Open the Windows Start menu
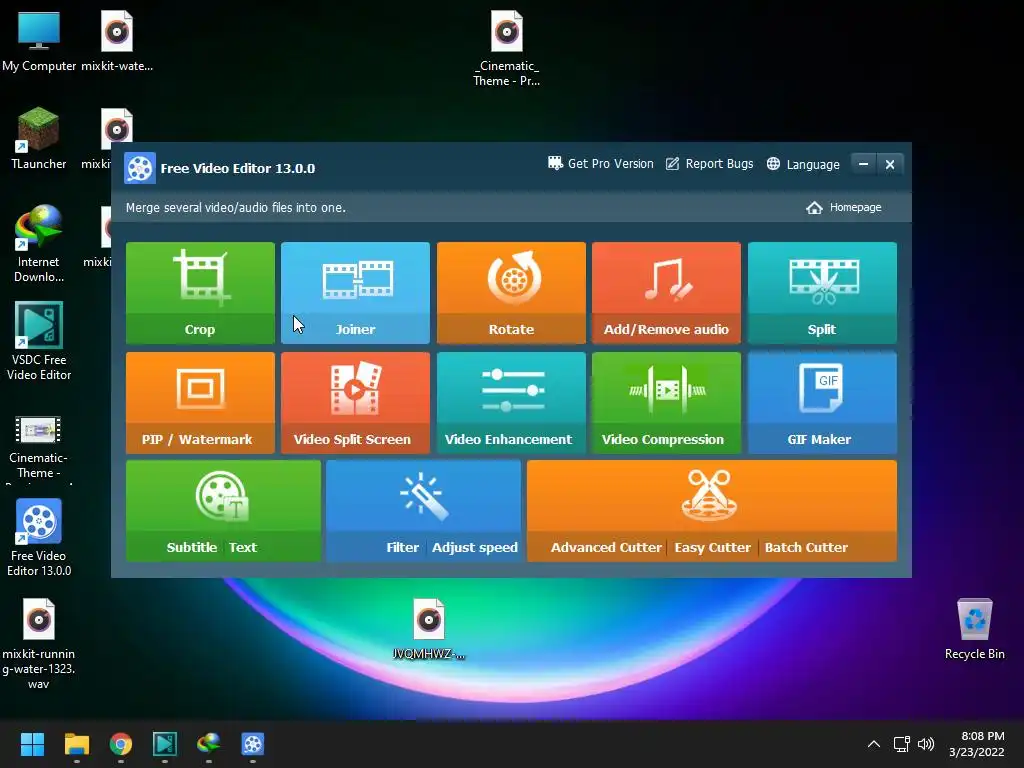 click(32, 744)
